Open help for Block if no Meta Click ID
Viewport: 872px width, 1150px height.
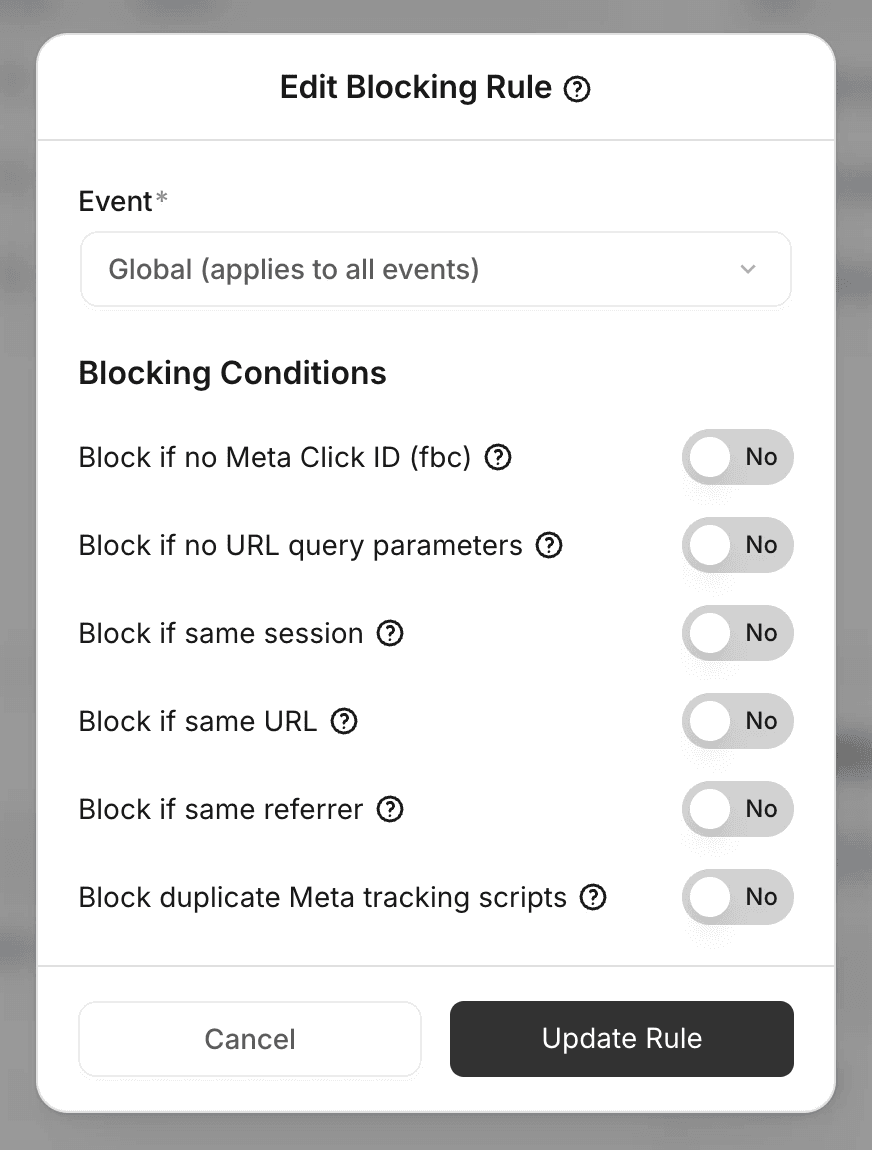click(x=498, y=457)
